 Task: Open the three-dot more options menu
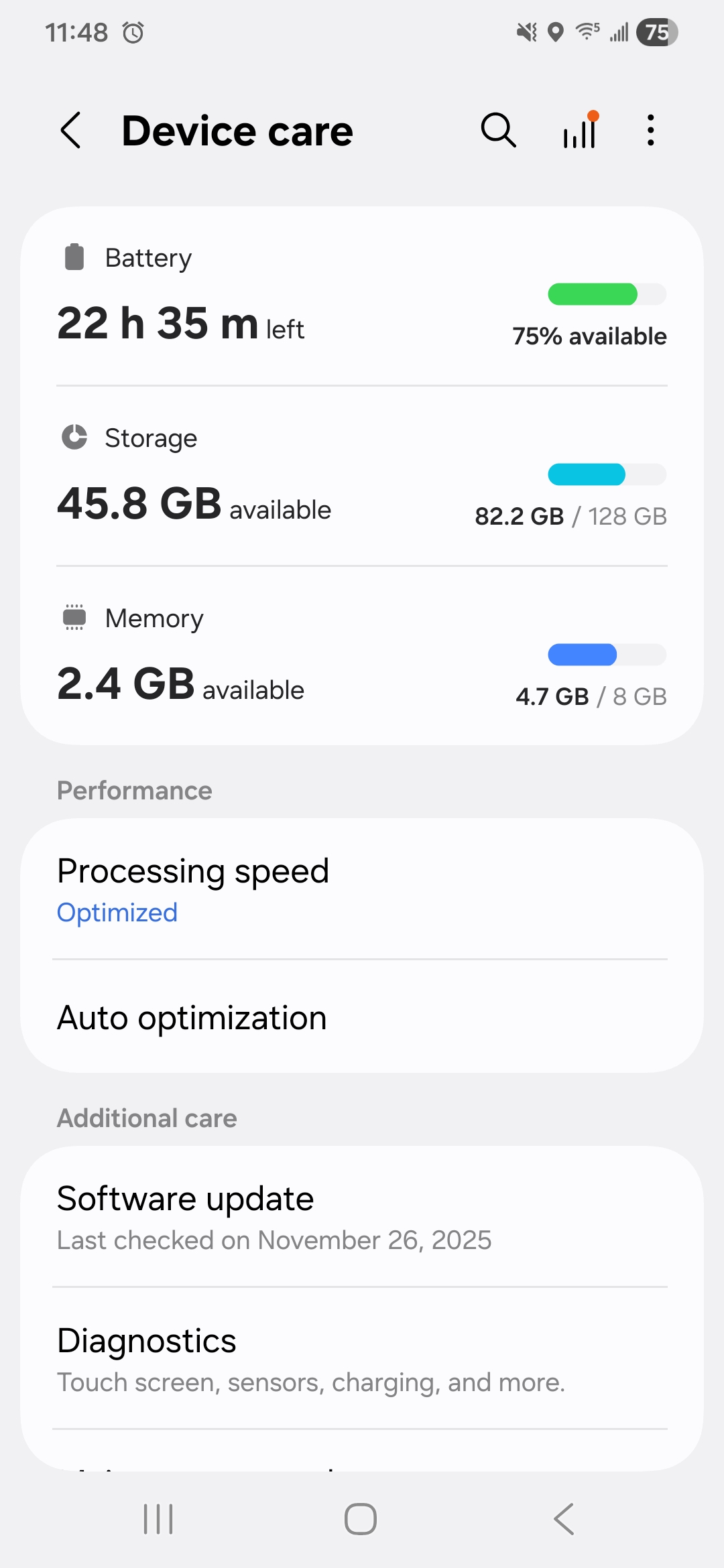tap(650, 130)
